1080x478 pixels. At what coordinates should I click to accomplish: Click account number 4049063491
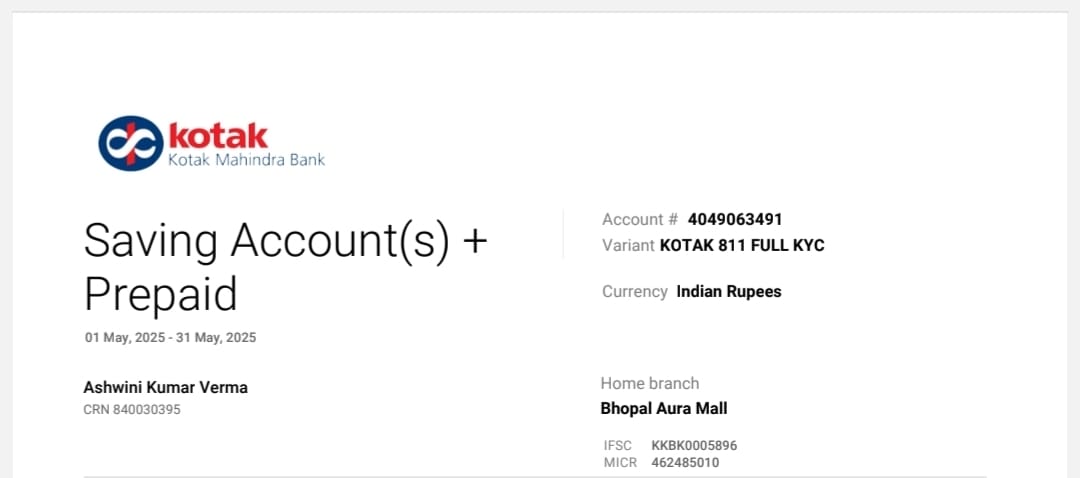tap(735, 219)
